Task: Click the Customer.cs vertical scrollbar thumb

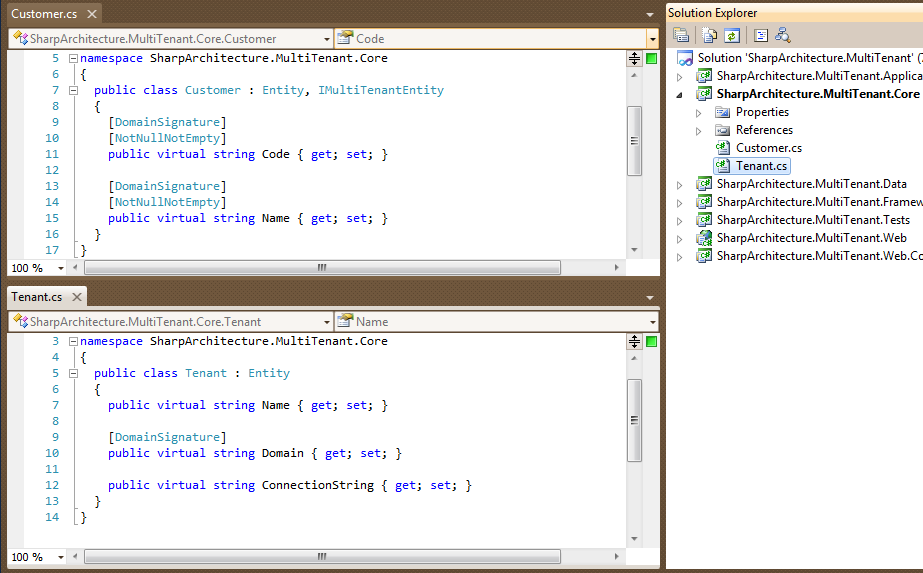Action: pyautogui.click(x=634, y=141)
